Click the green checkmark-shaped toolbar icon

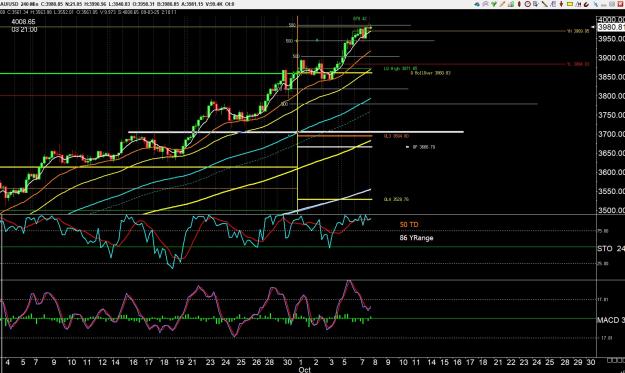coord(494,4)
